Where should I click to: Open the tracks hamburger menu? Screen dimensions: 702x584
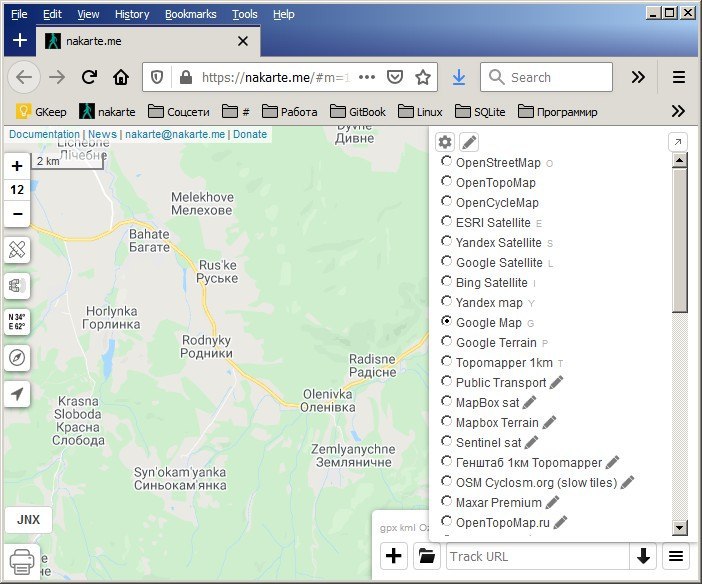point(676,556)
